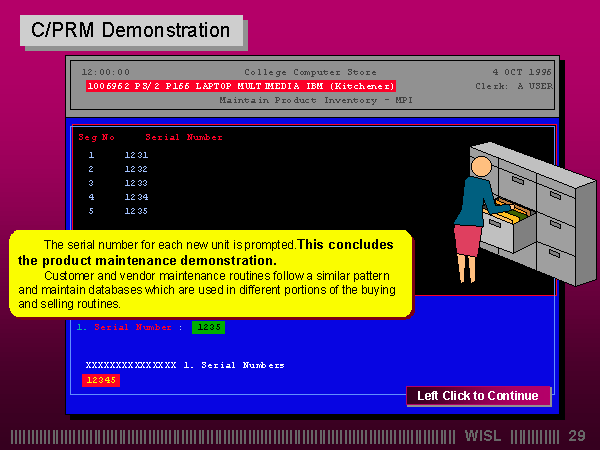Click the 12:00:00 clock in terminal header

point(105,72)
